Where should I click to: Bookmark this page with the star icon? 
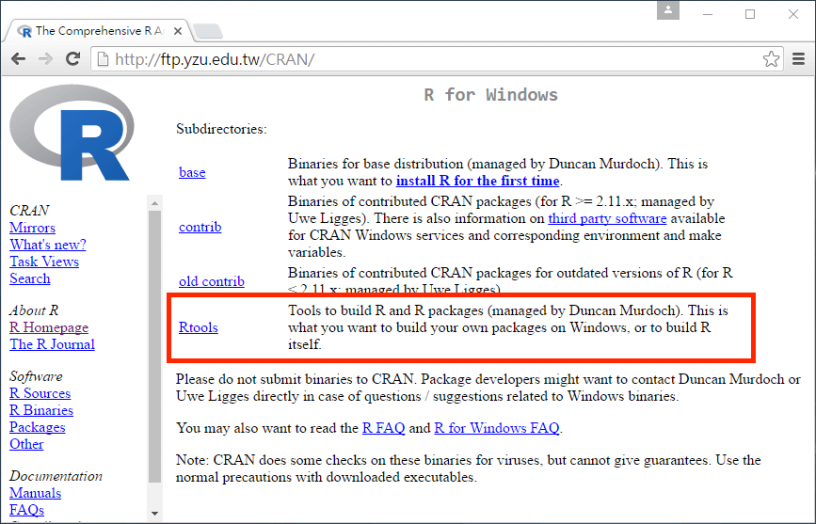[770, 59]
